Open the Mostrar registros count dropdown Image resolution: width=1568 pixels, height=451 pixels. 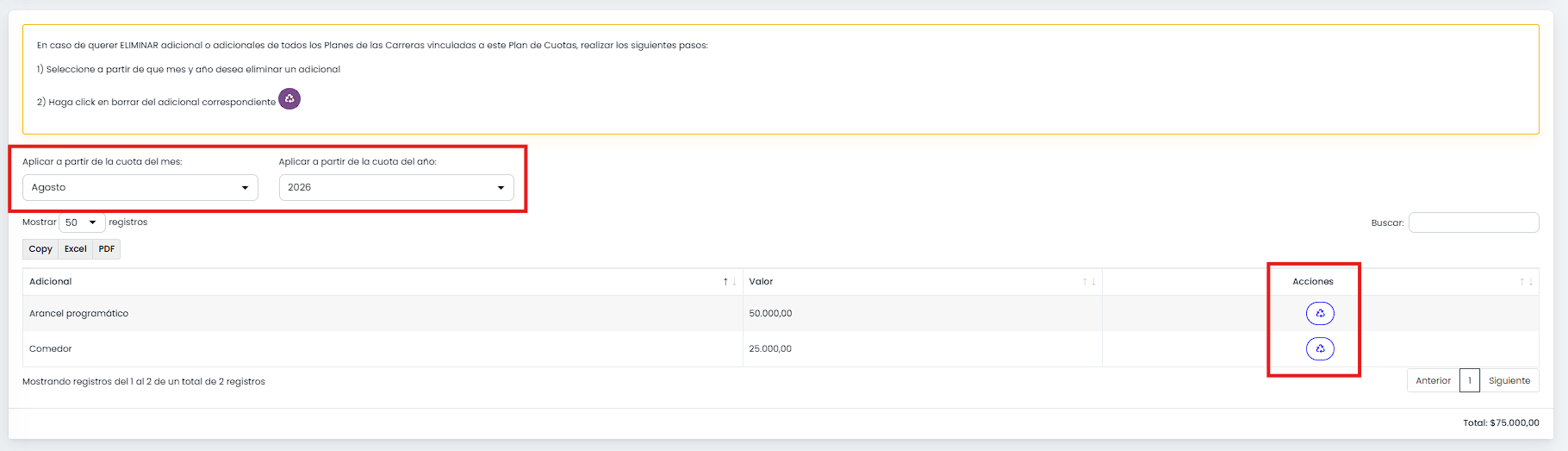pyautogui.click(x=82, y=222)
